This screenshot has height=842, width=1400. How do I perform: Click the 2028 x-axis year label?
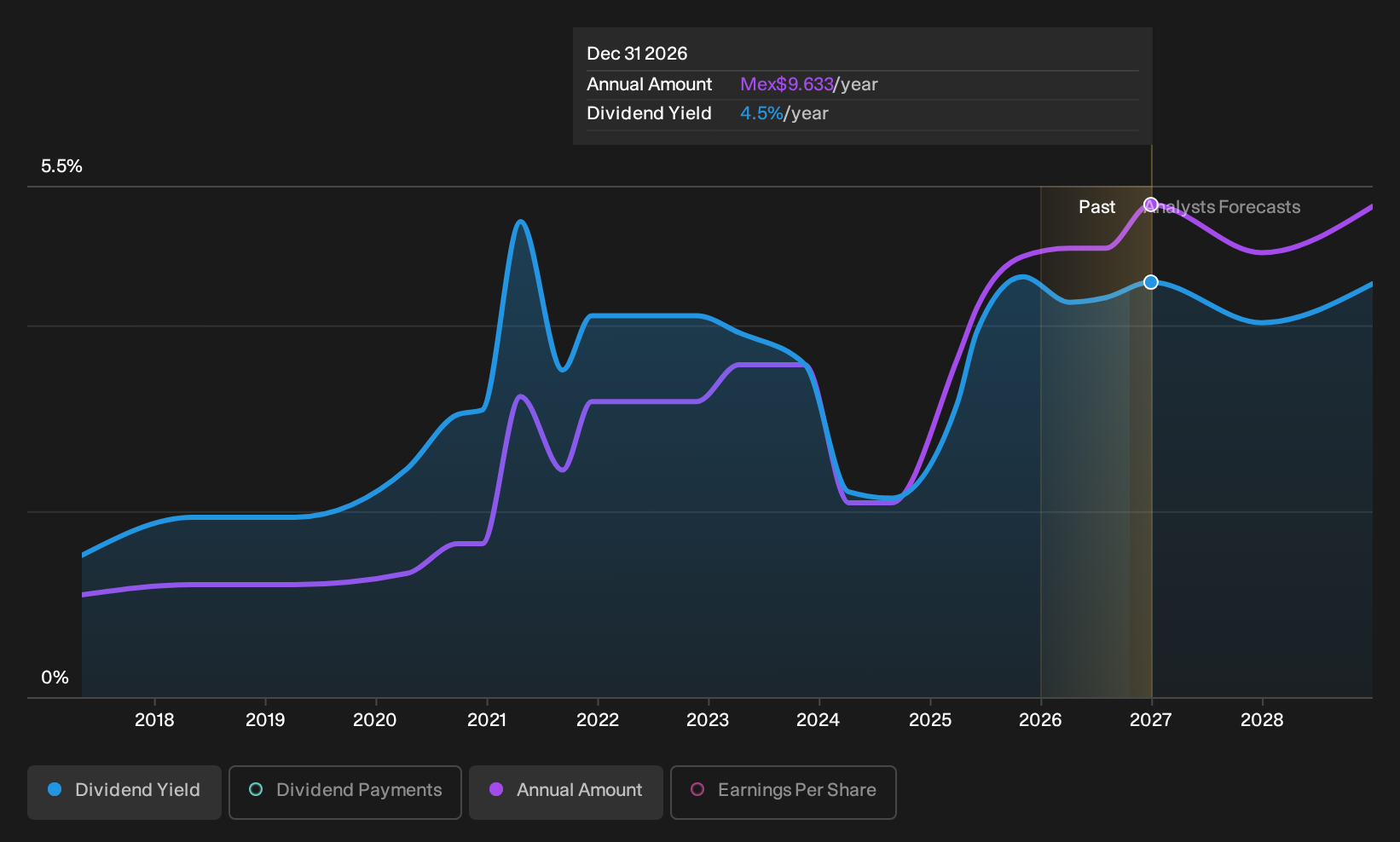(x=1262, y=720)
